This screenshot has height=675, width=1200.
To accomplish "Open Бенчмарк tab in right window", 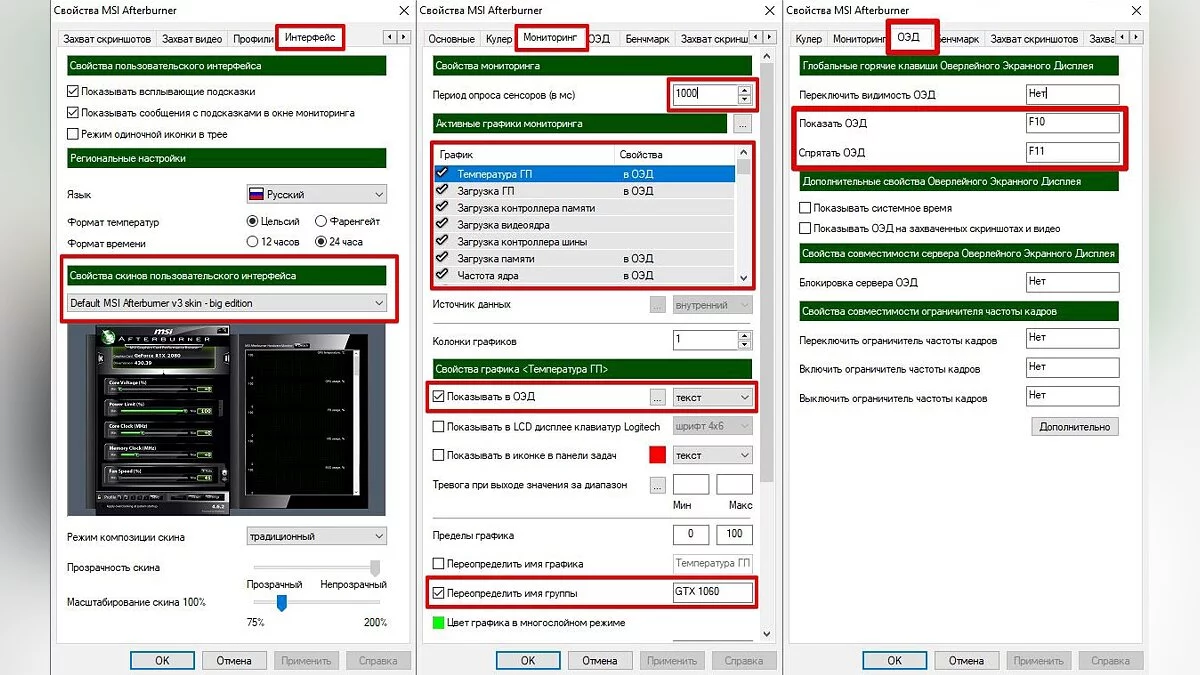I will point(962,39).
